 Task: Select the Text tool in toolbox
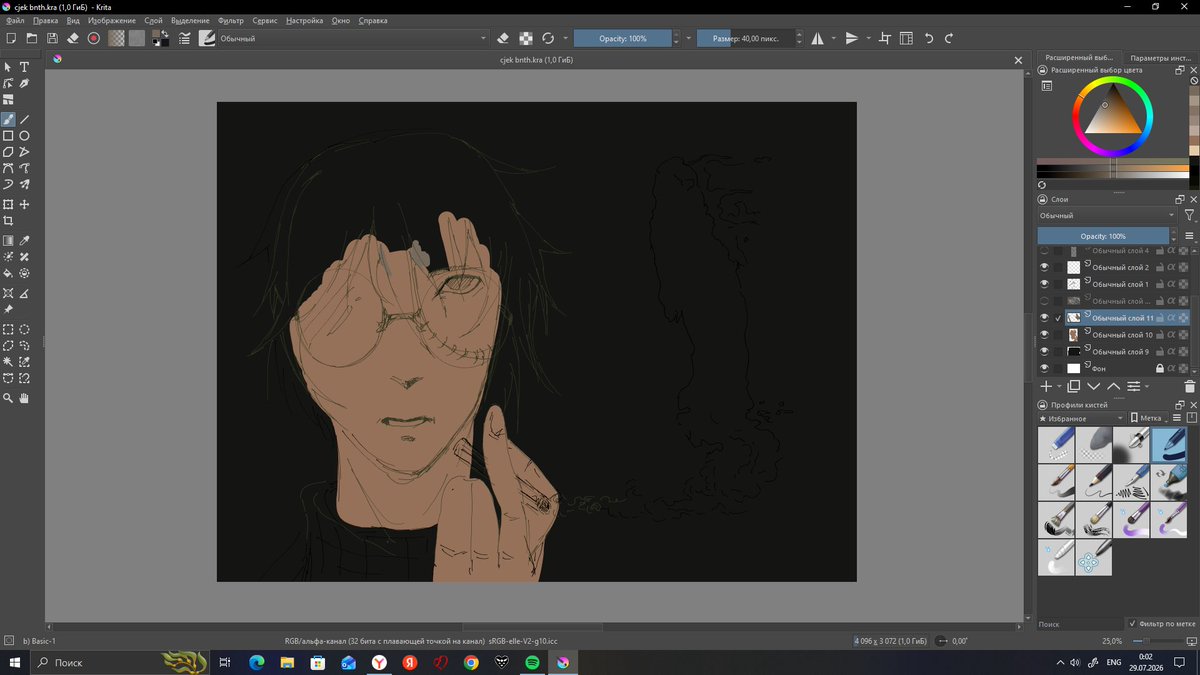[25, 67]
